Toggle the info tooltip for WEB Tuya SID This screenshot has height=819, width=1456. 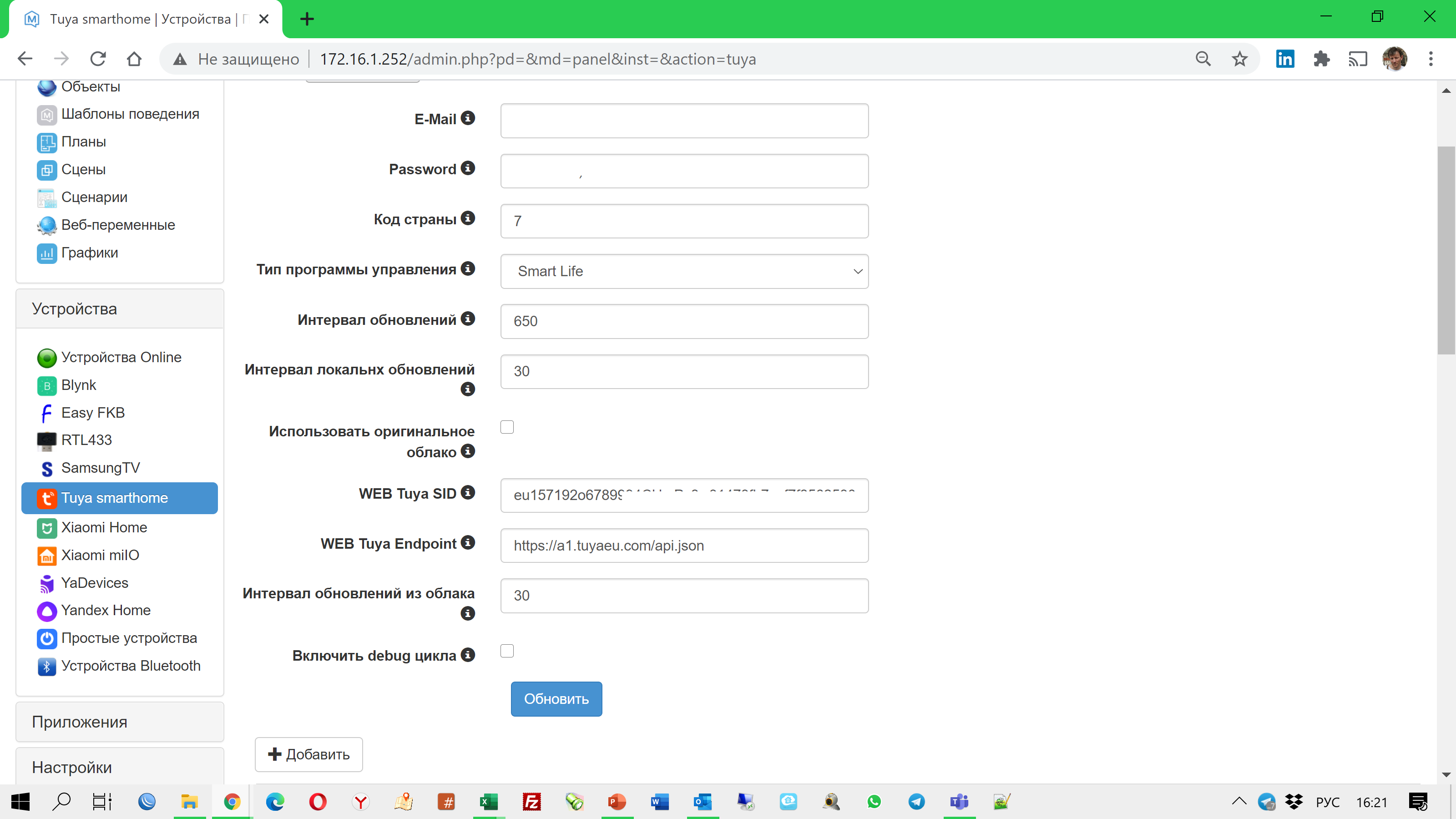467,492
